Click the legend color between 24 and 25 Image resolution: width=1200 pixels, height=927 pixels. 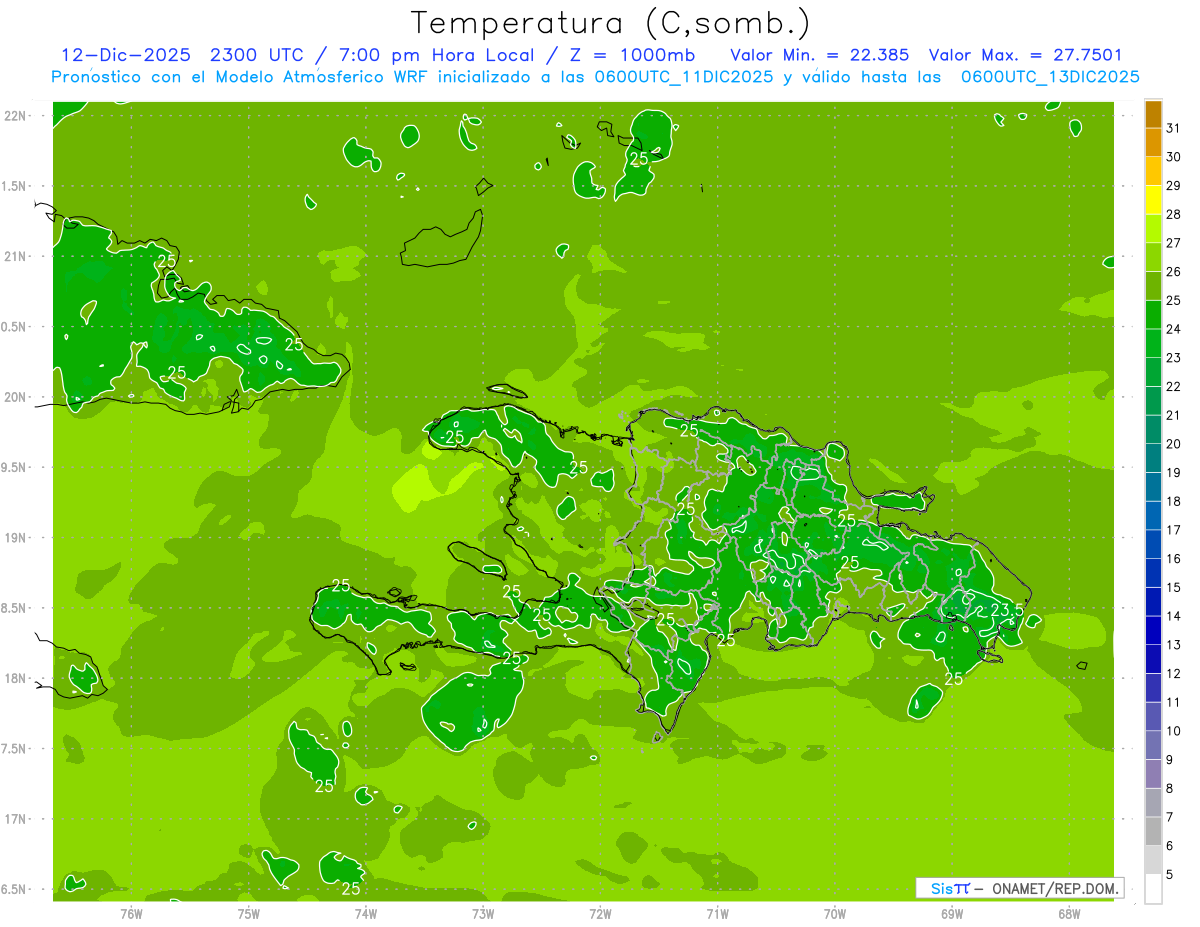tap(1153, 315)
